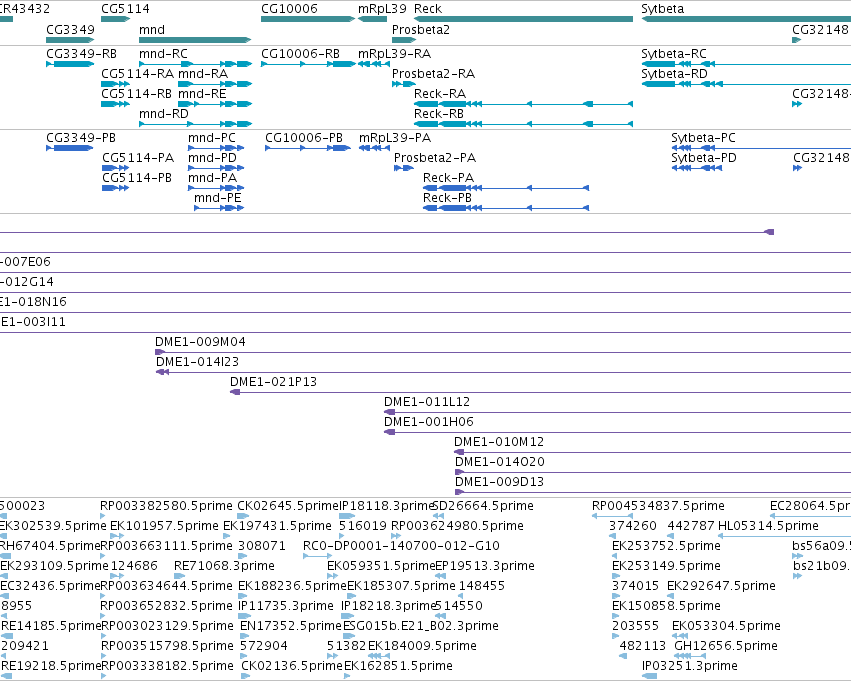The height and width of the screenshot is (681, 851).
Task: Open the CG10006-PB protein feature
Action: (308, 148)
